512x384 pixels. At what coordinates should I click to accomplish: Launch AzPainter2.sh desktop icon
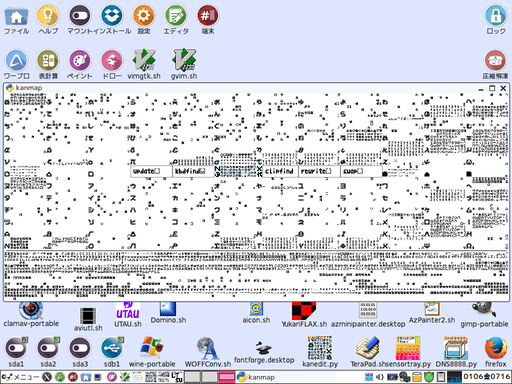[432, 309]
